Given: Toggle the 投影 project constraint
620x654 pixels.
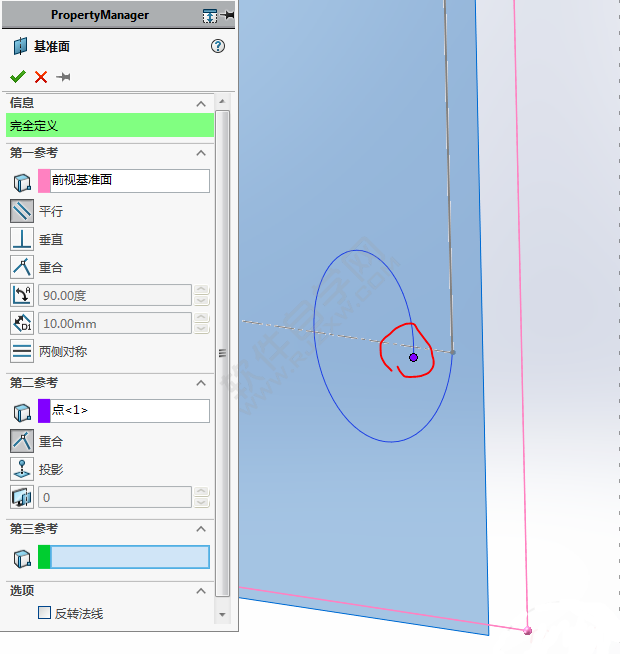Looking at the screenshot, I should coord(22,469).
